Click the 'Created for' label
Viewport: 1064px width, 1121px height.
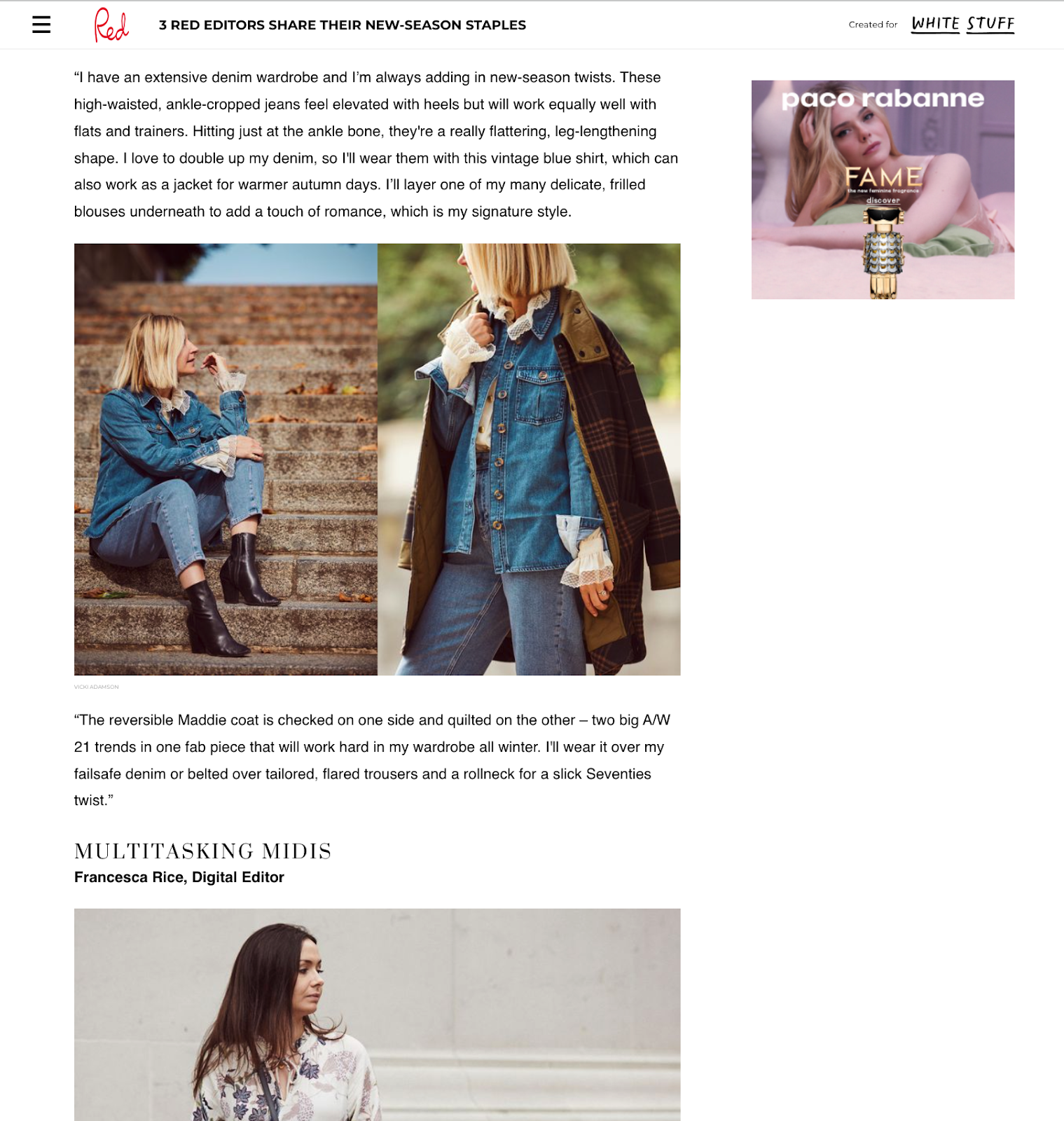(873, 25)
